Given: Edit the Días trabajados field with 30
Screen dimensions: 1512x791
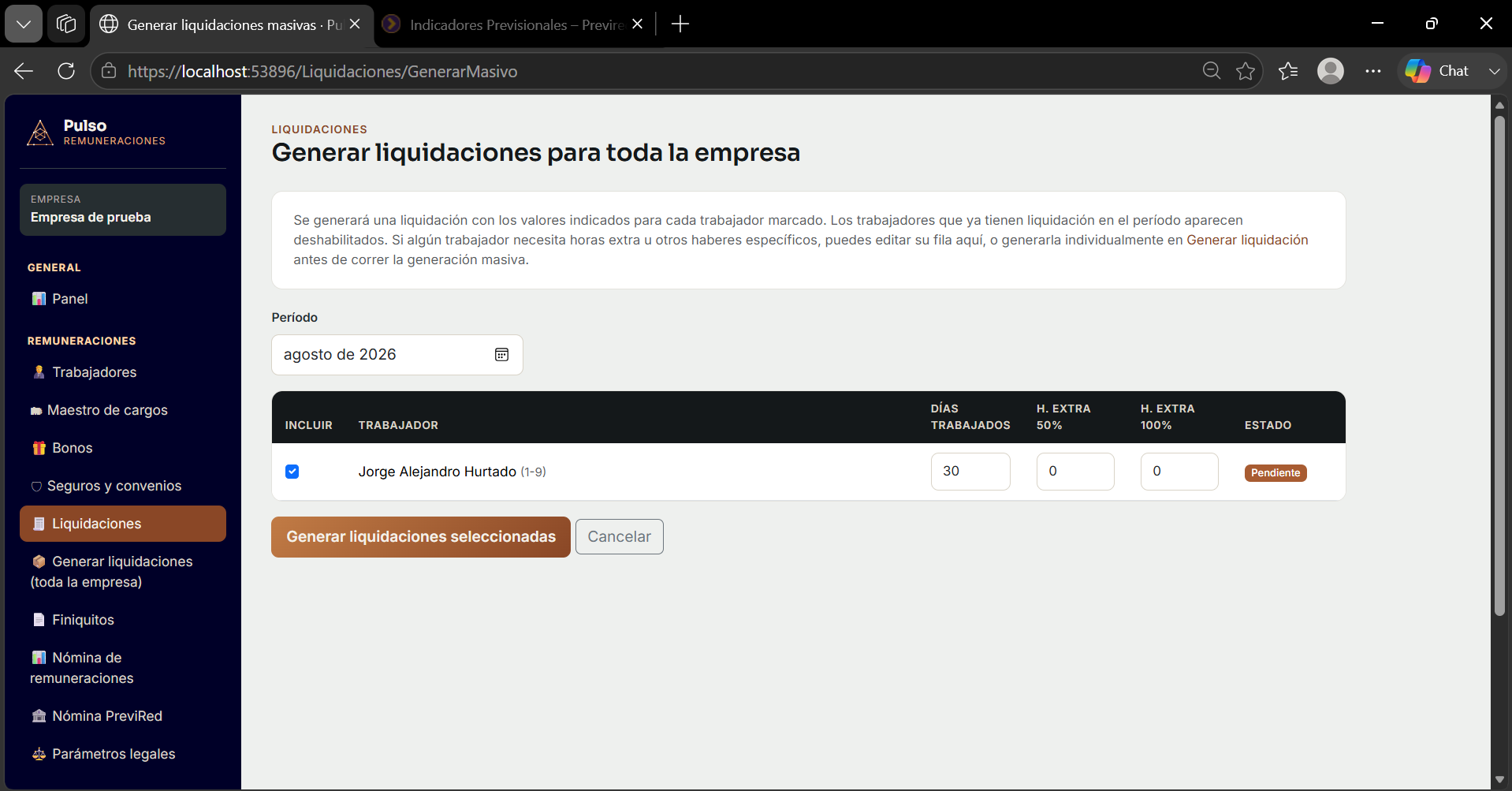Looking at the screenshot, I should coord(970,472).
